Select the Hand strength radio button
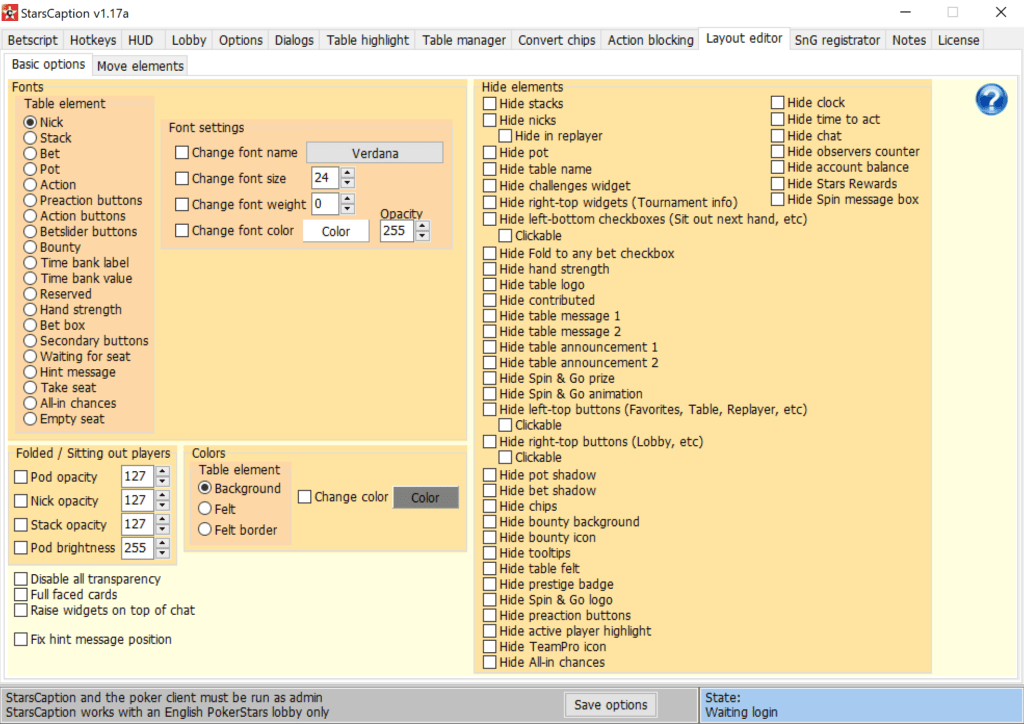Image resolution: width=1024 pixels, height=724 pixels. [x=30, y=309]
